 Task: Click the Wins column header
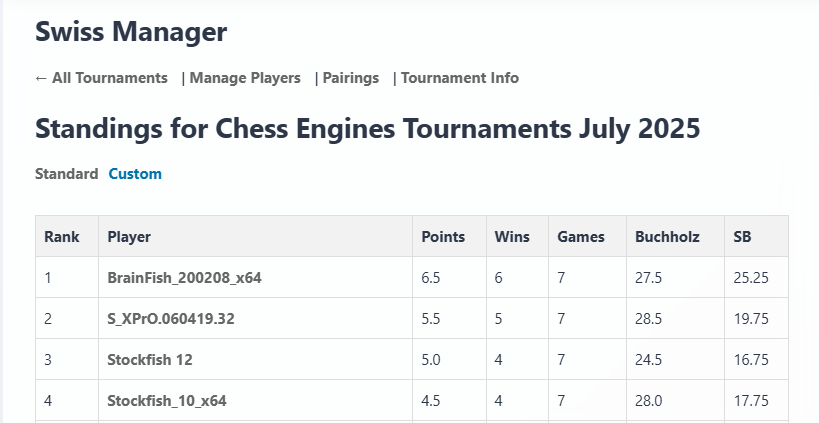tap(512, 237)
